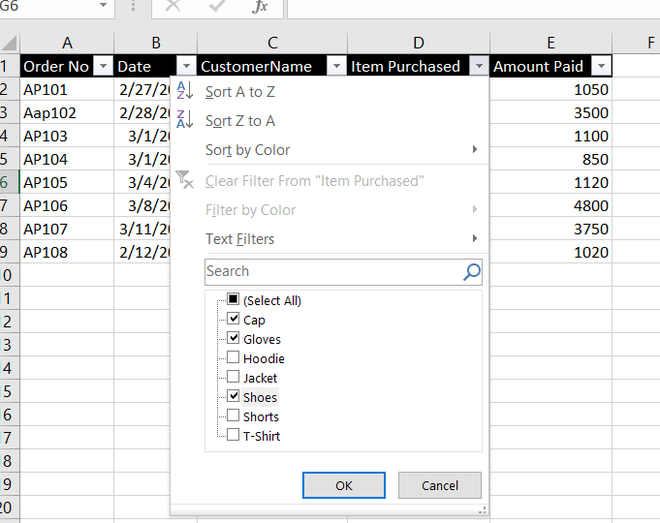The height and width of the screenshot is (523, 660).
Task: Enable the T-Shirt filter checkbox
Action: [233, 435]
